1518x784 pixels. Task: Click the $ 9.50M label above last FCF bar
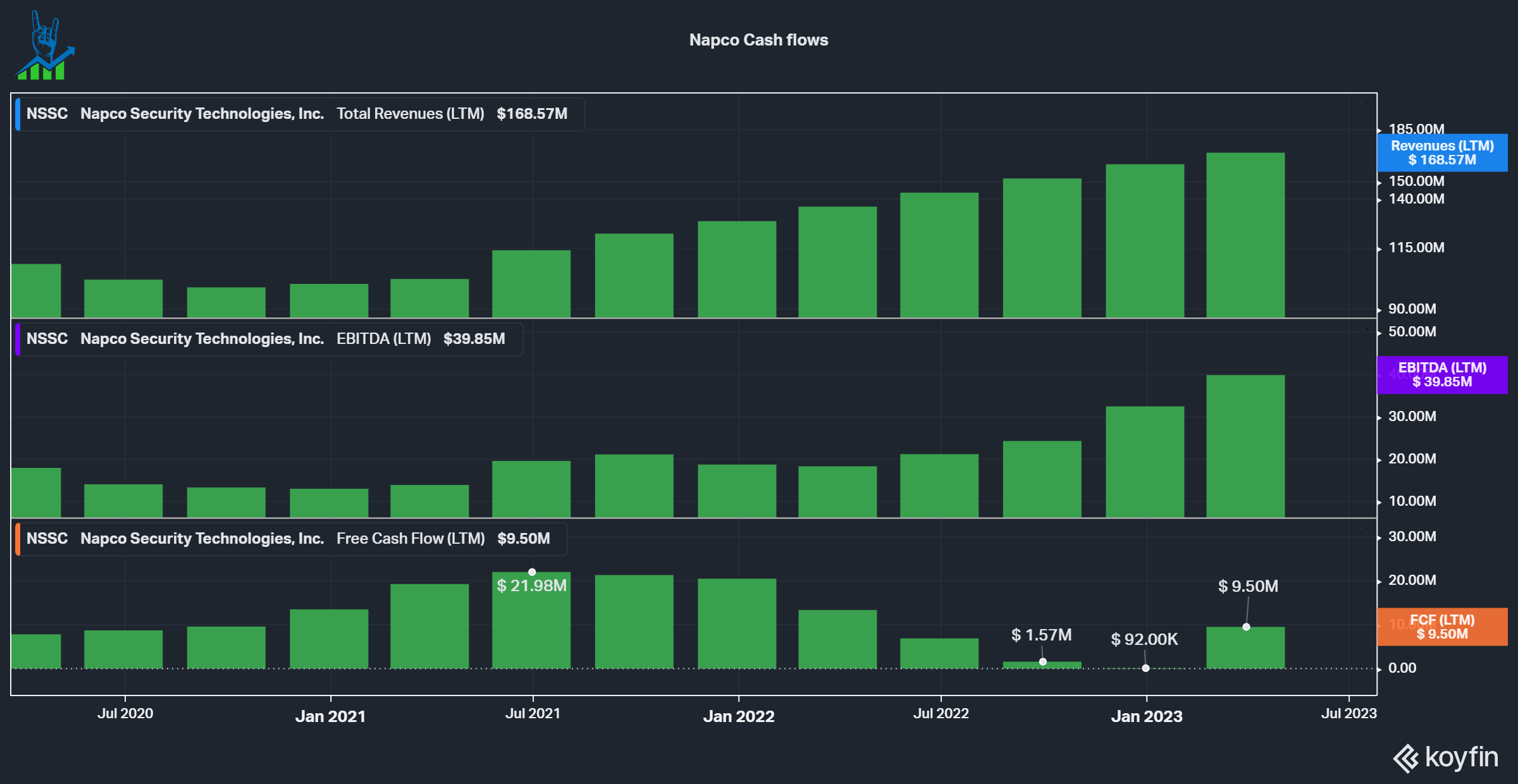1248,586
